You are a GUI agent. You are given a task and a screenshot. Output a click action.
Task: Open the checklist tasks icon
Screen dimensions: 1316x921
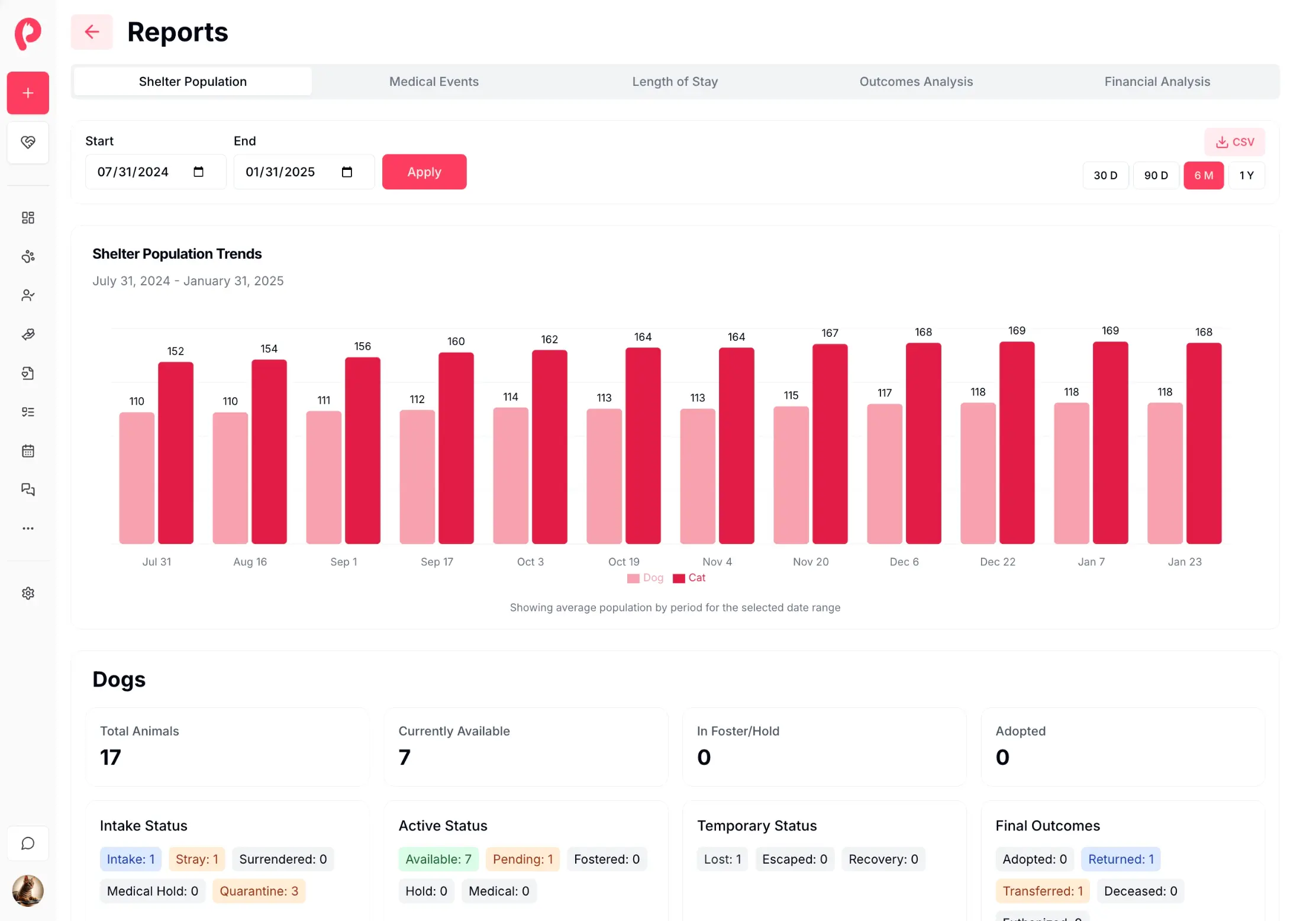(28, 412)
